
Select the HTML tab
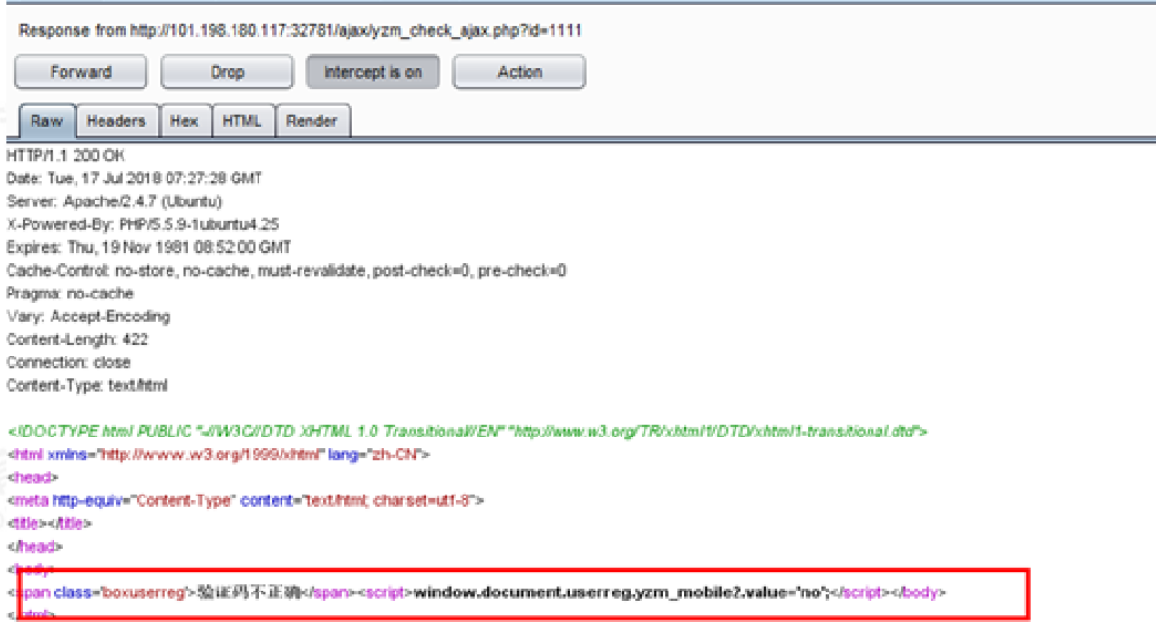[243, 121]
